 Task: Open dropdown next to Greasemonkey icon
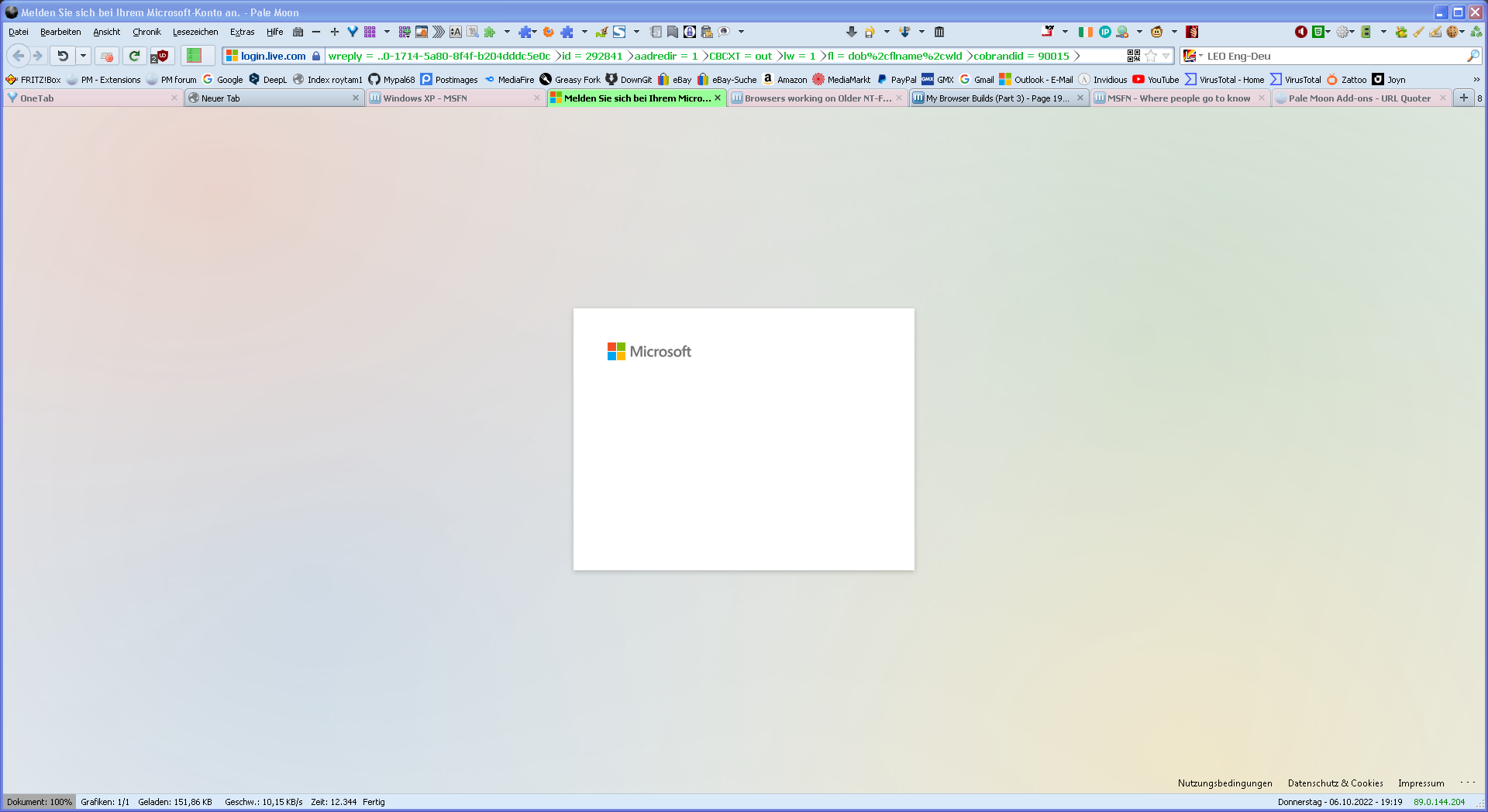click(1174, 32)
